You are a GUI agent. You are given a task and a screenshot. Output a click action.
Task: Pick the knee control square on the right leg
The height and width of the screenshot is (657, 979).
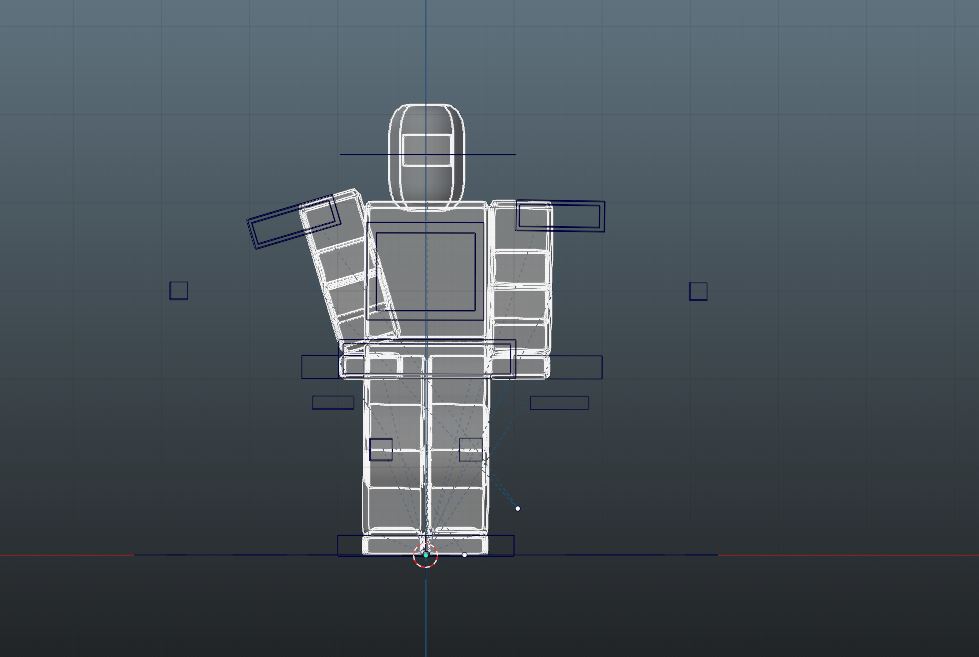(x=471, y=450)
